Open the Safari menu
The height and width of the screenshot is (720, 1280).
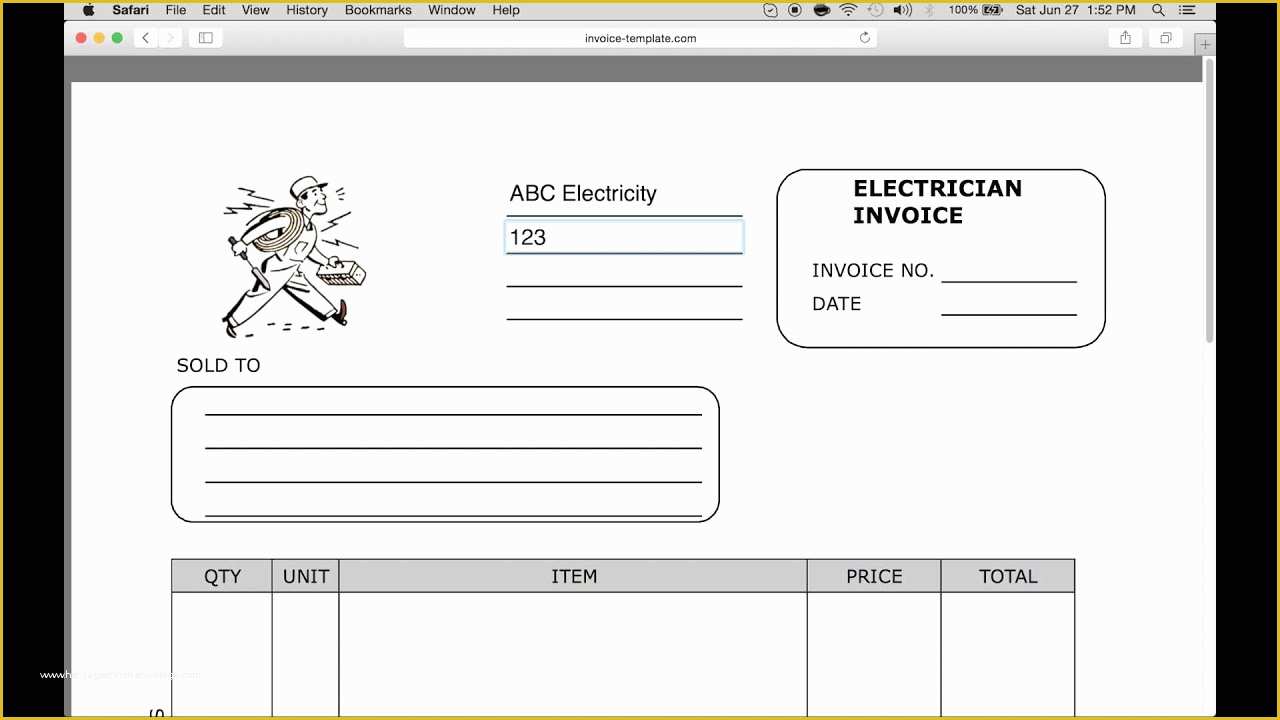pos(131,10)
